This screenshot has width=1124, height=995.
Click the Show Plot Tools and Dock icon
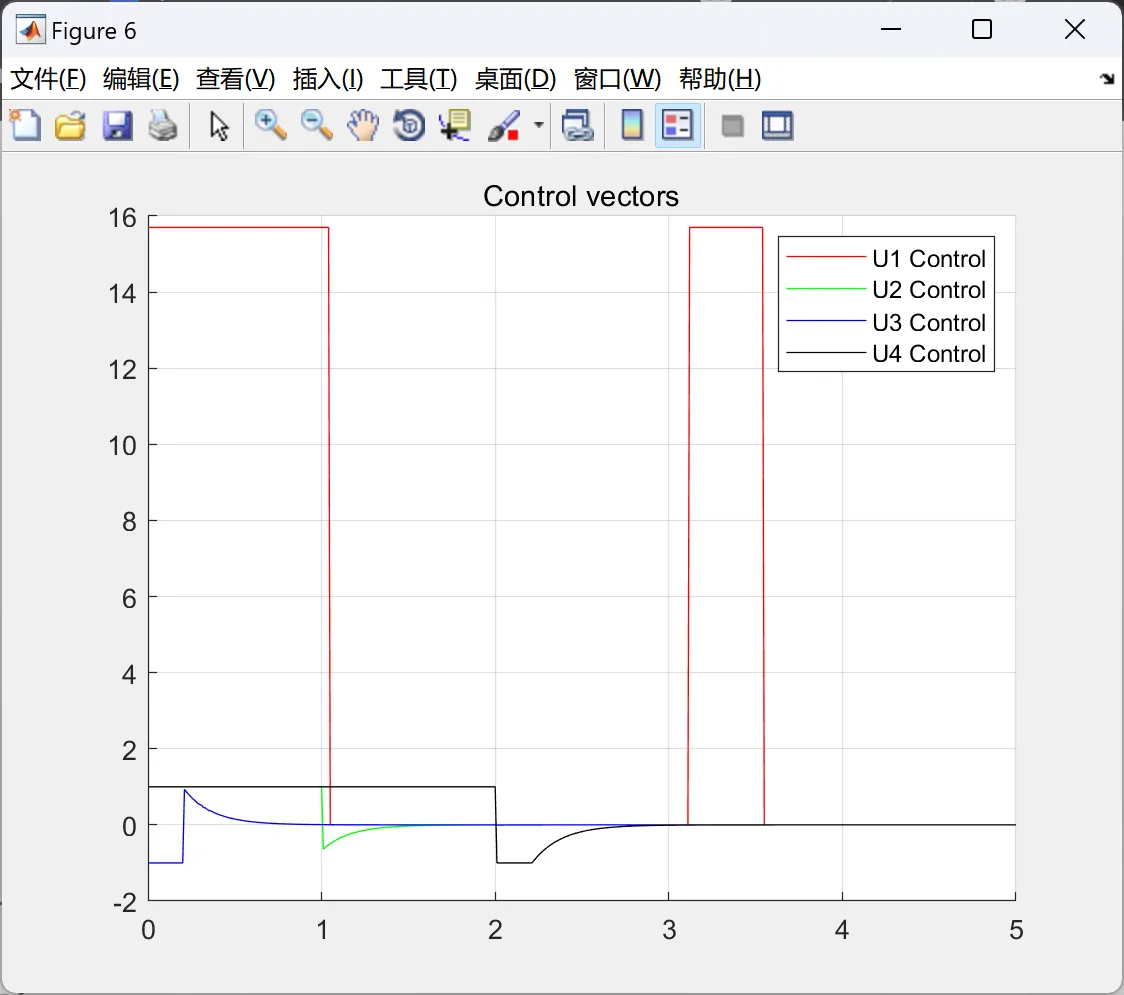777,126
